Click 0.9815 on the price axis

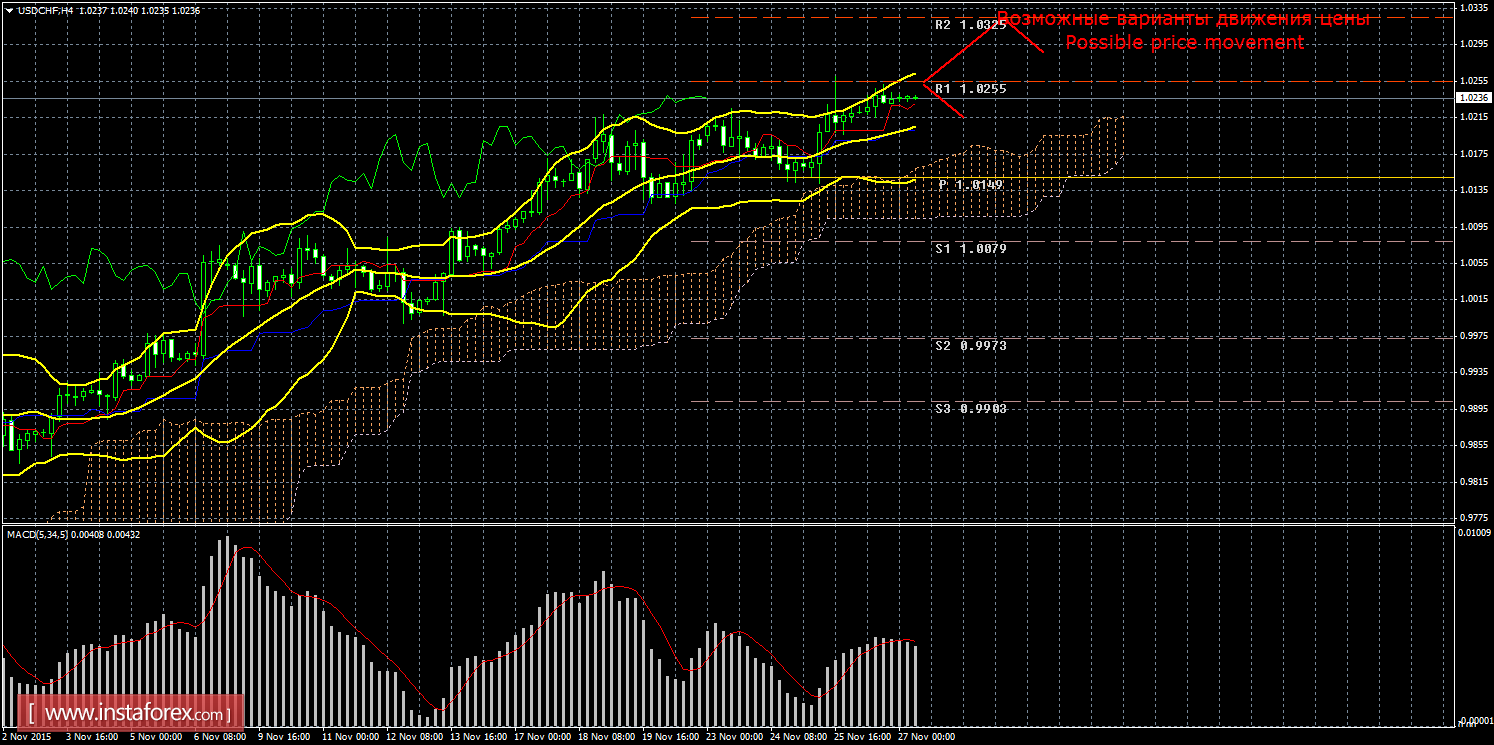1474,481
